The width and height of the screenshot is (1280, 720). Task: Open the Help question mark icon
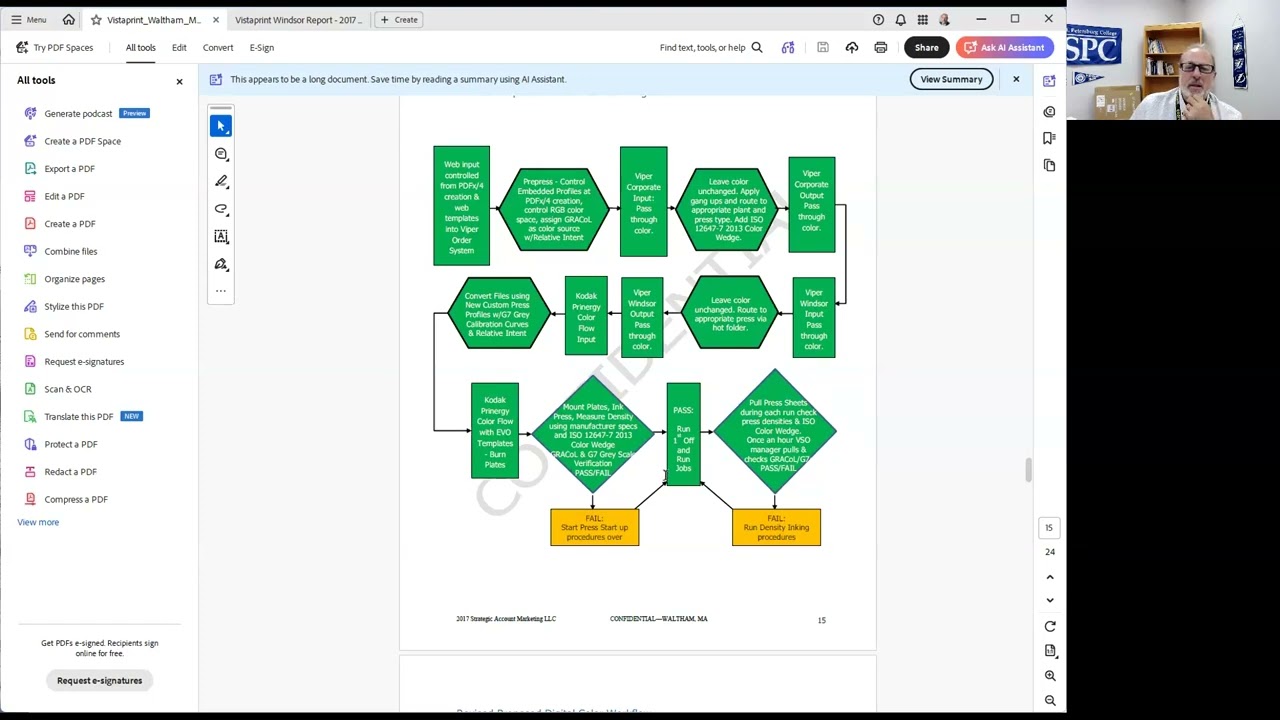[x=878, y=19]
